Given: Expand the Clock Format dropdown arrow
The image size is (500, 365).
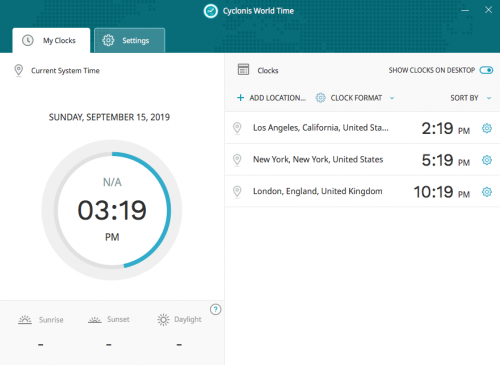Looking at the screenshot, I should (x=392, y=98).
